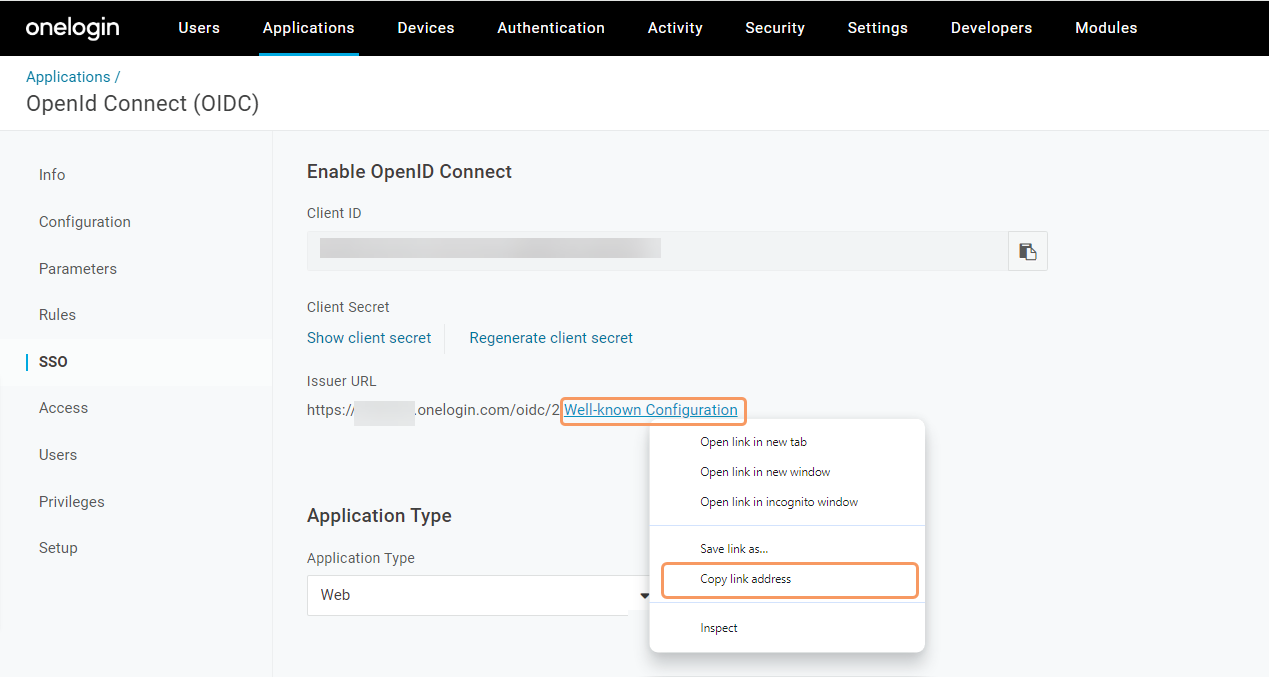Image resolution: width=1269 pixels, height=677 pixels.
Task: Open the Authentication navigation menu
Action: pos(550,28)
